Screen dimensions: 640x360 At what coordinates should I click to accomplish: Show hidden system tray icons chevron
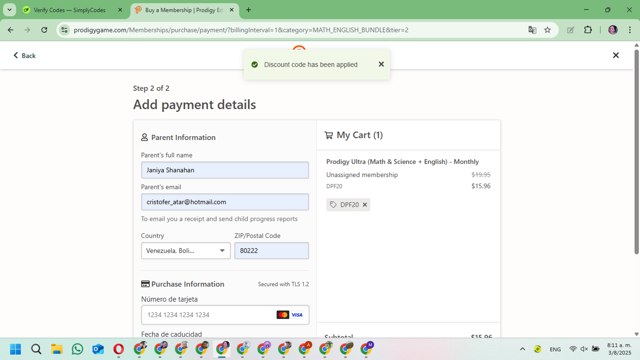point(522,349)
